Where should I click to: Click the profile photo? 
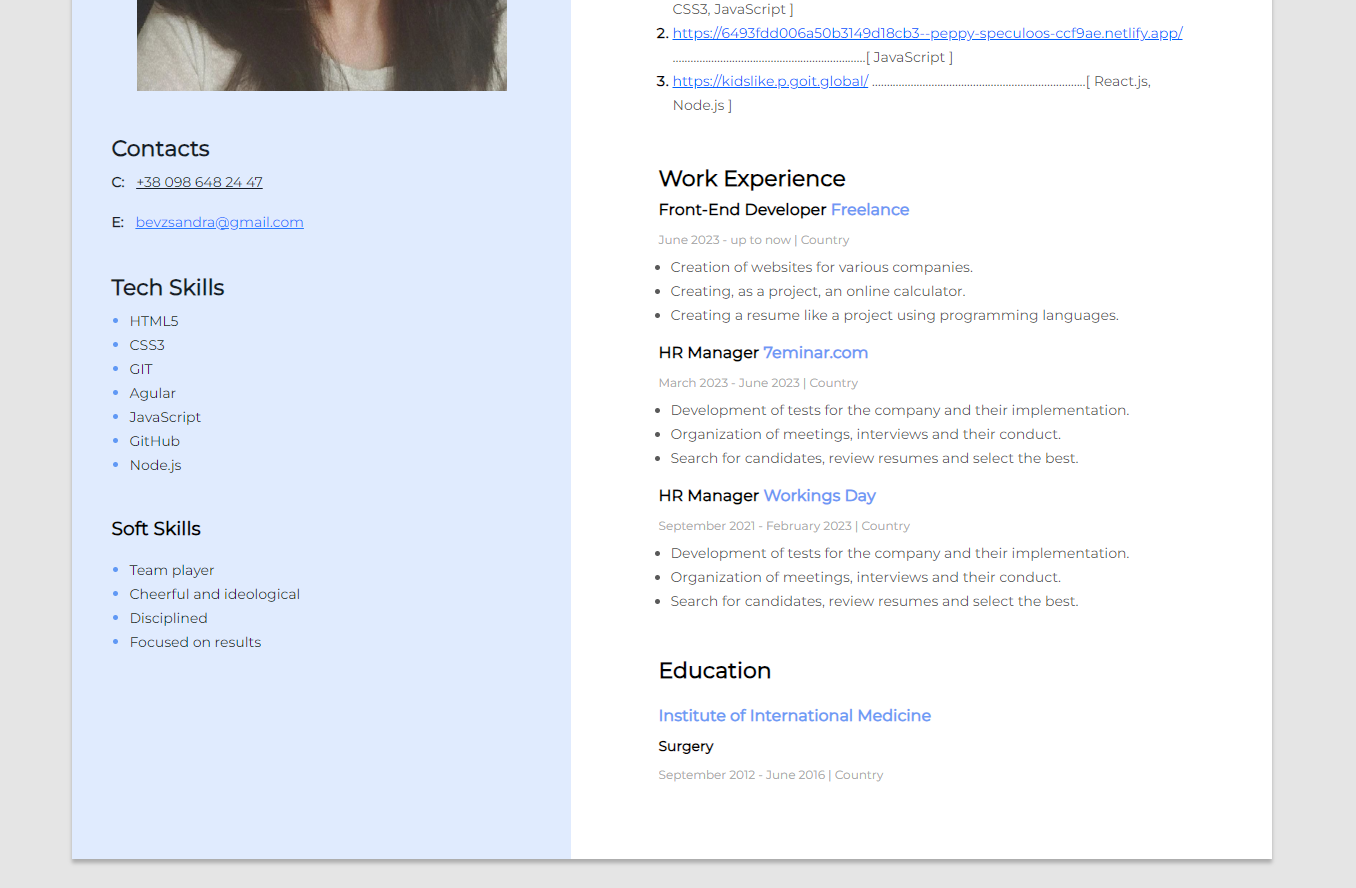point(322,45)
